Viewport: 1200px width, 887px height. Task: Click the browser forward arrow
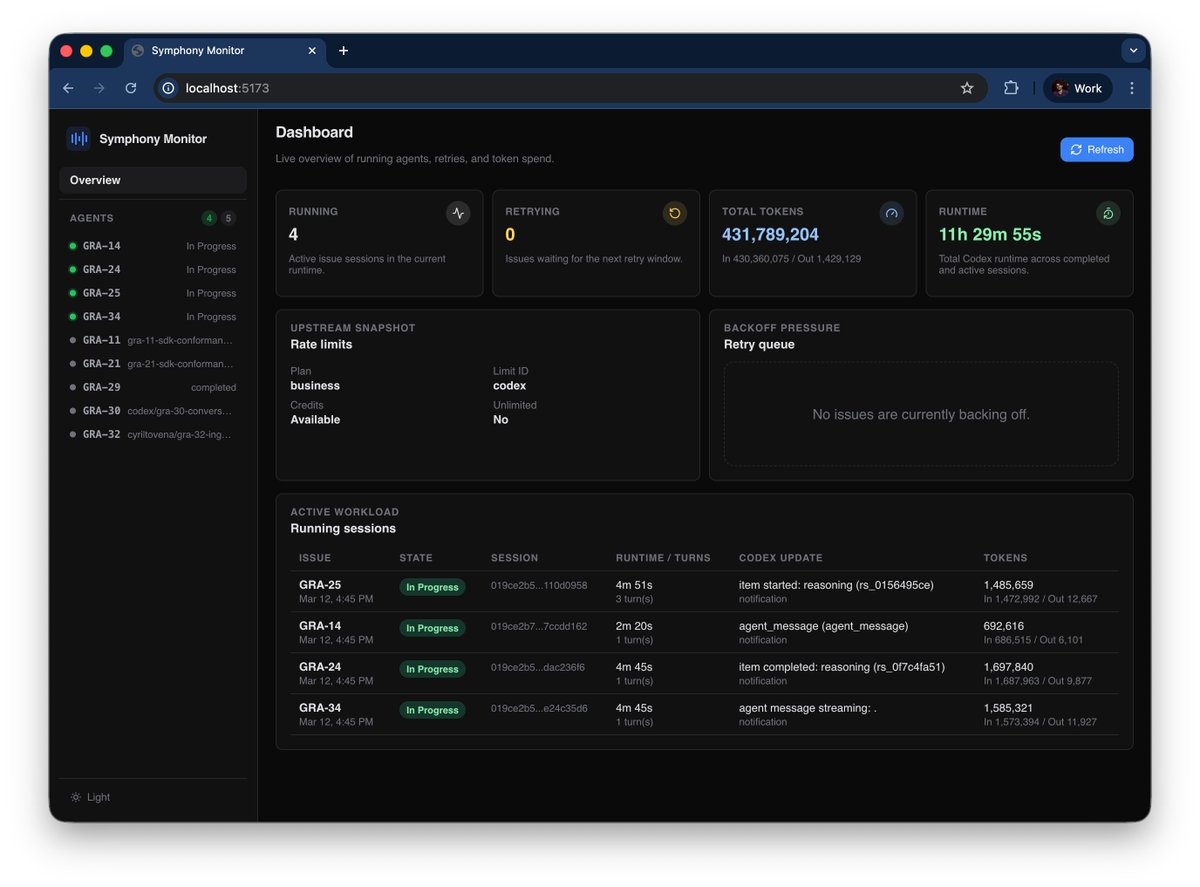coord(99,88)
